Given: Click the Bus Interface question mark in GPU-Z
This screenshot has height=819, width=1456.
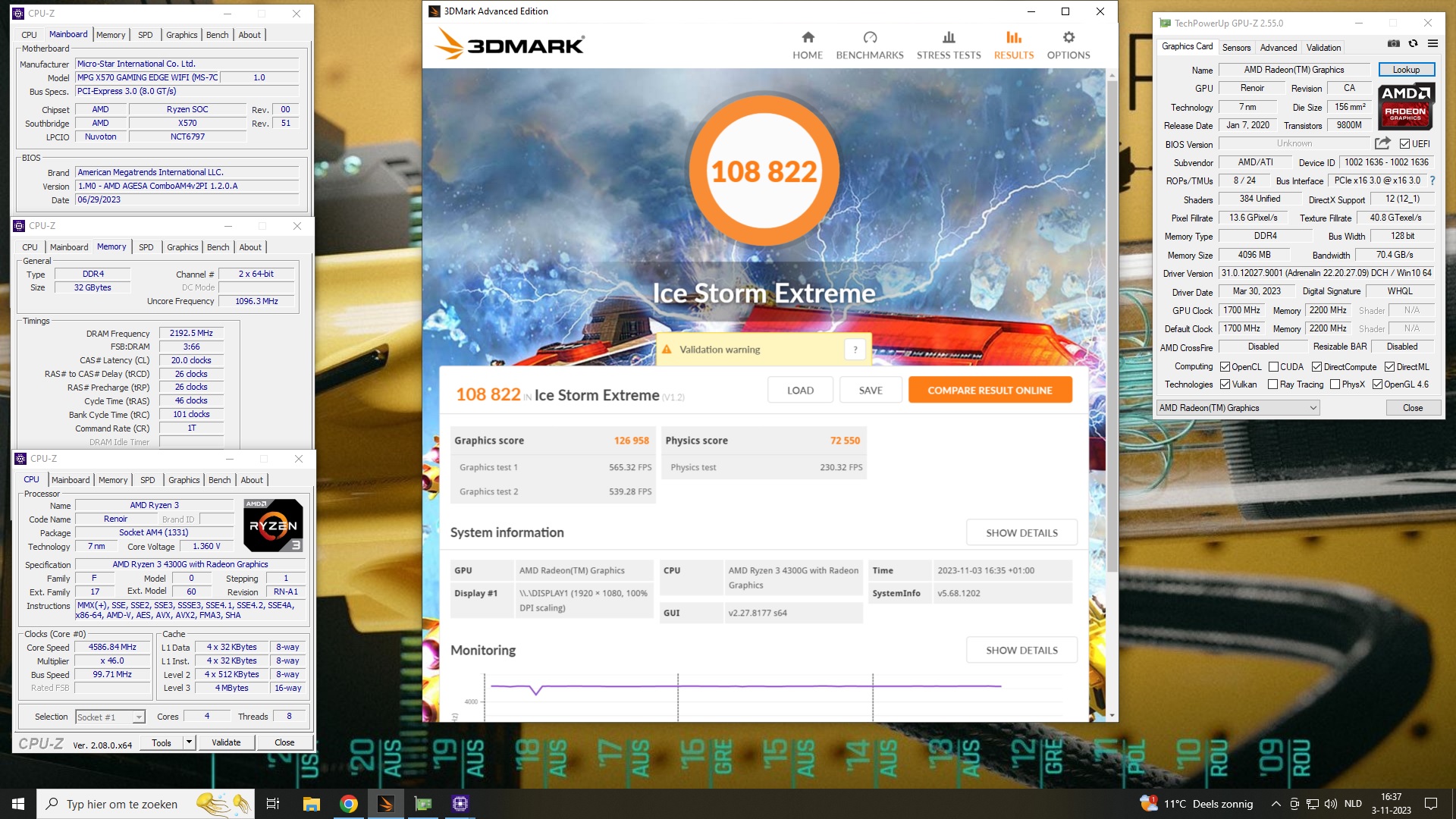Looking at the screenshot, I should point(1432,180).
